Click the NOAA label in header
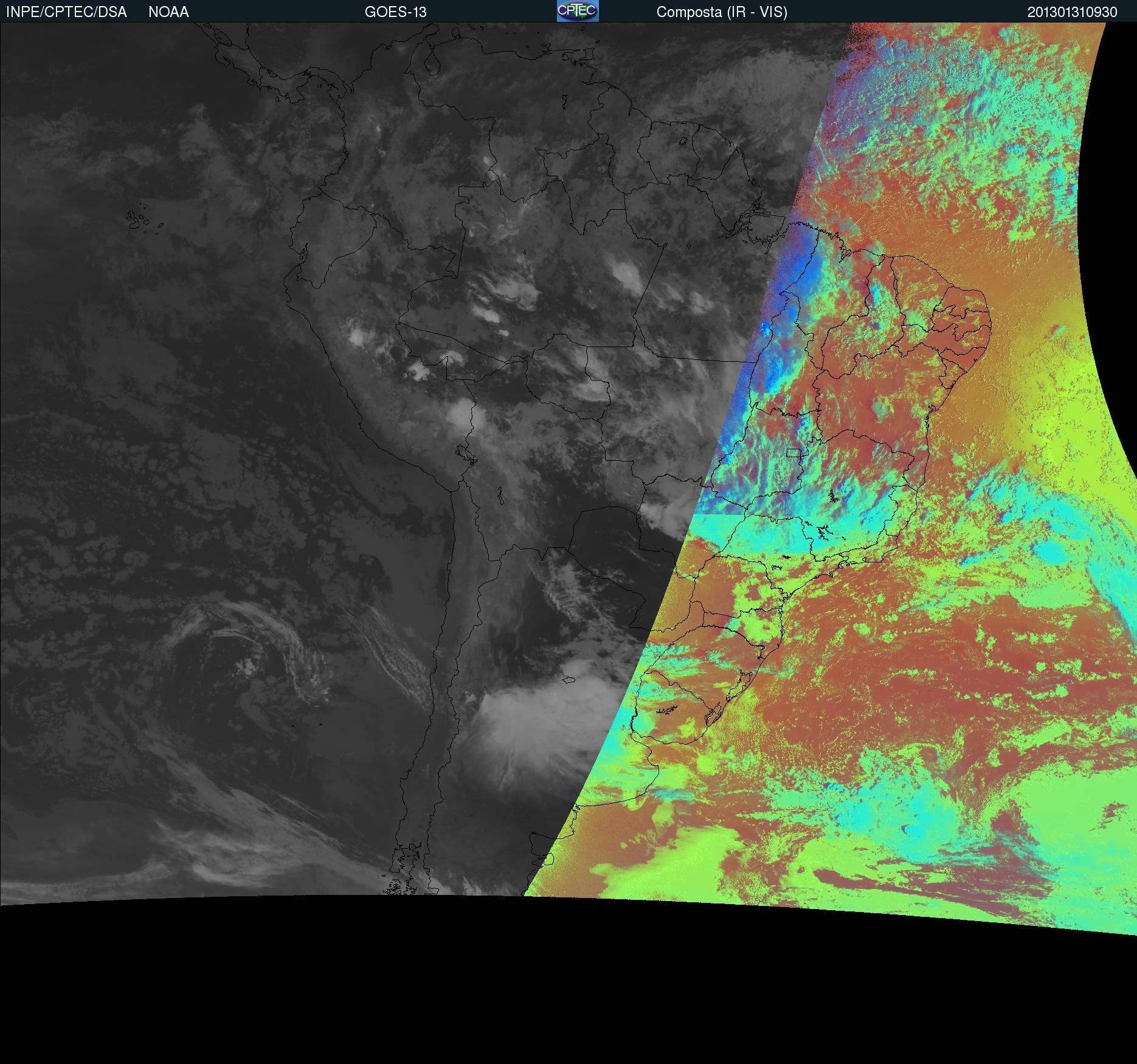Image resolution: width=1137 pixels, height=1064 pixels. click(x=168, y=12)
